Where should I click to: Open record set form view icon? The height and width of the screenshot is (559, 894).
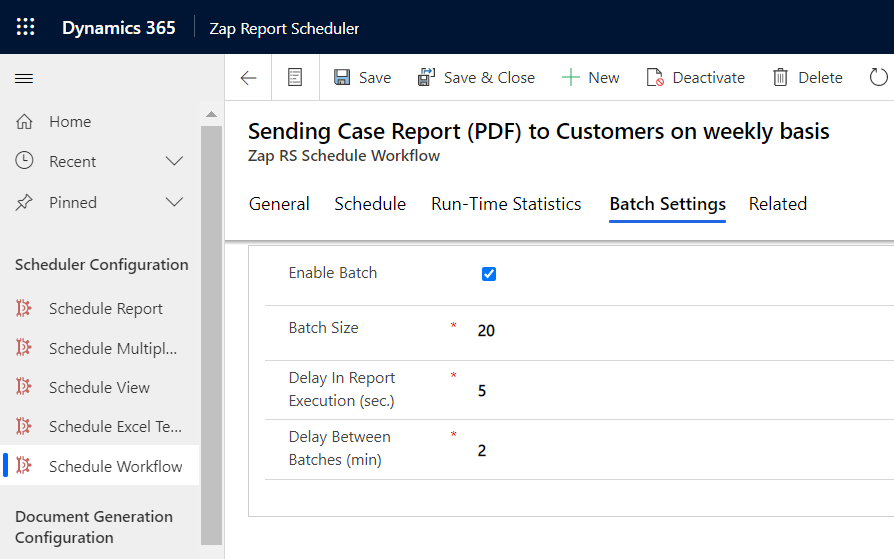click(x=295, y=77)
